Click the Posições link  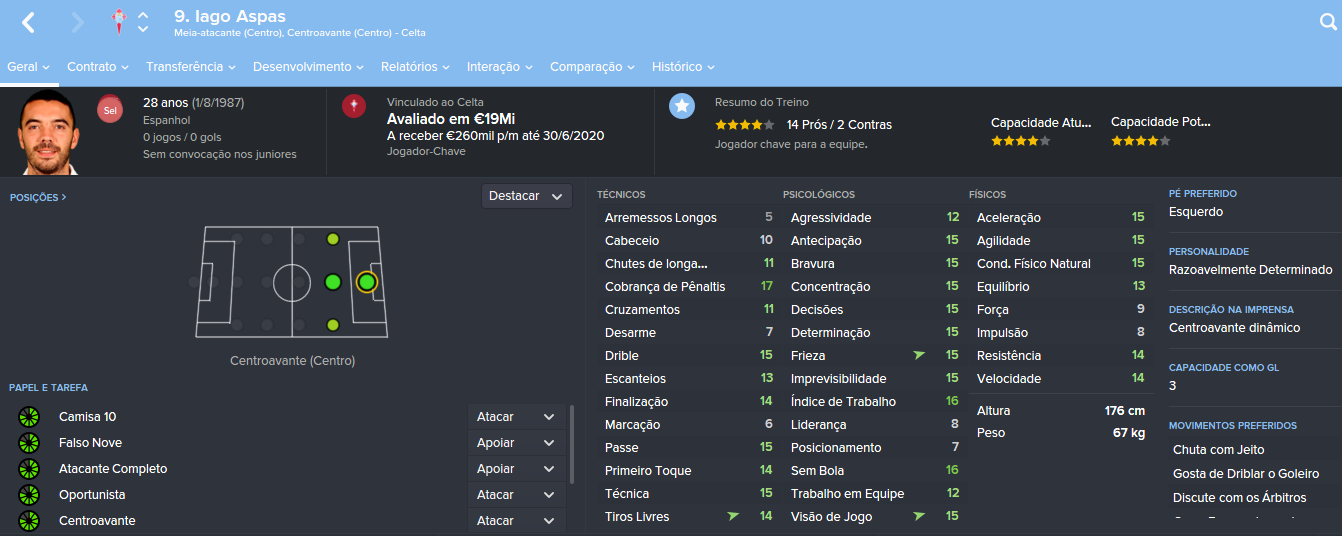tap(38, 198)
